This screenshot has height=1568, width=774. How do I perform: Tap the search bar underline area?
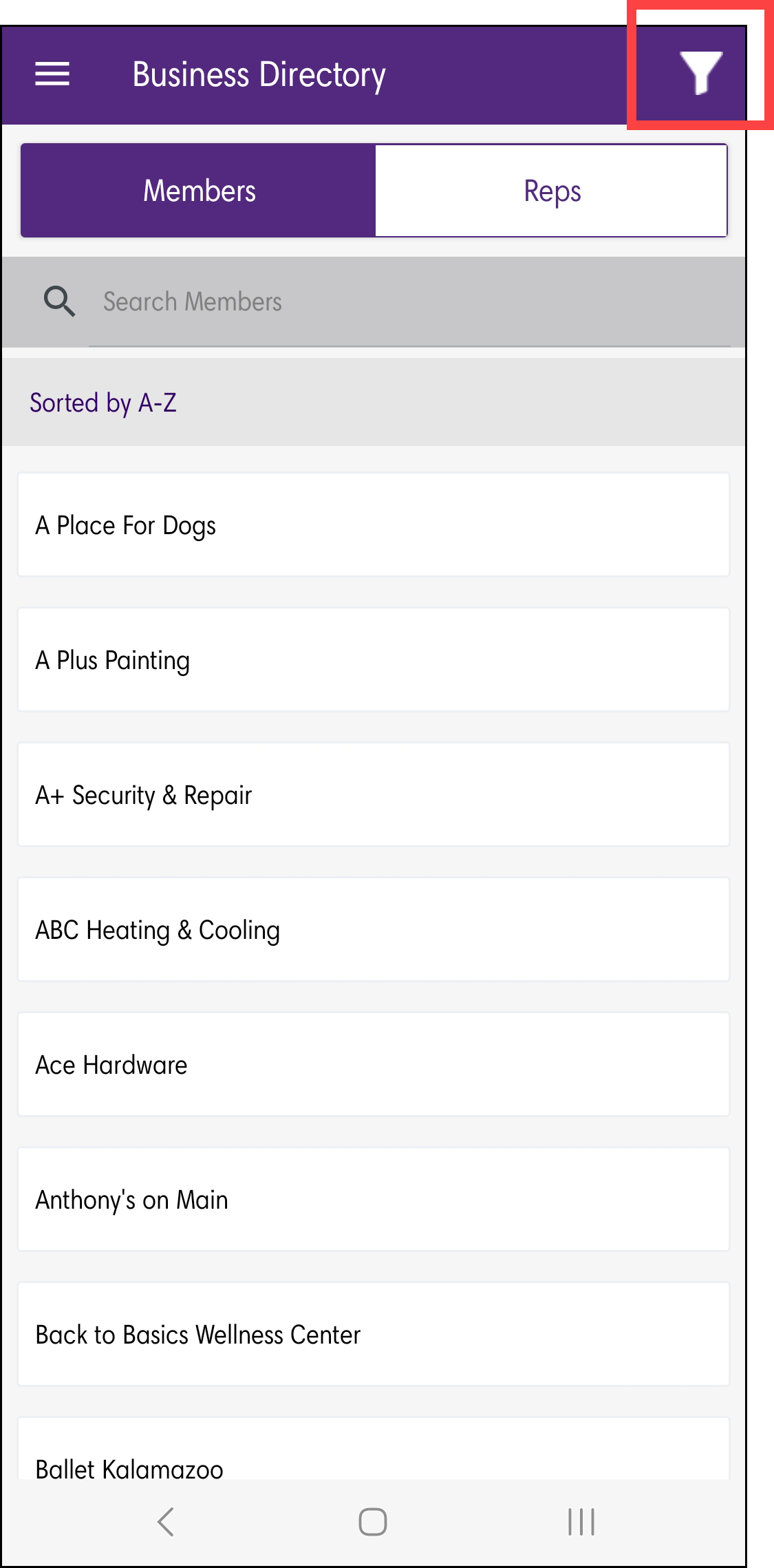point(409,344)
